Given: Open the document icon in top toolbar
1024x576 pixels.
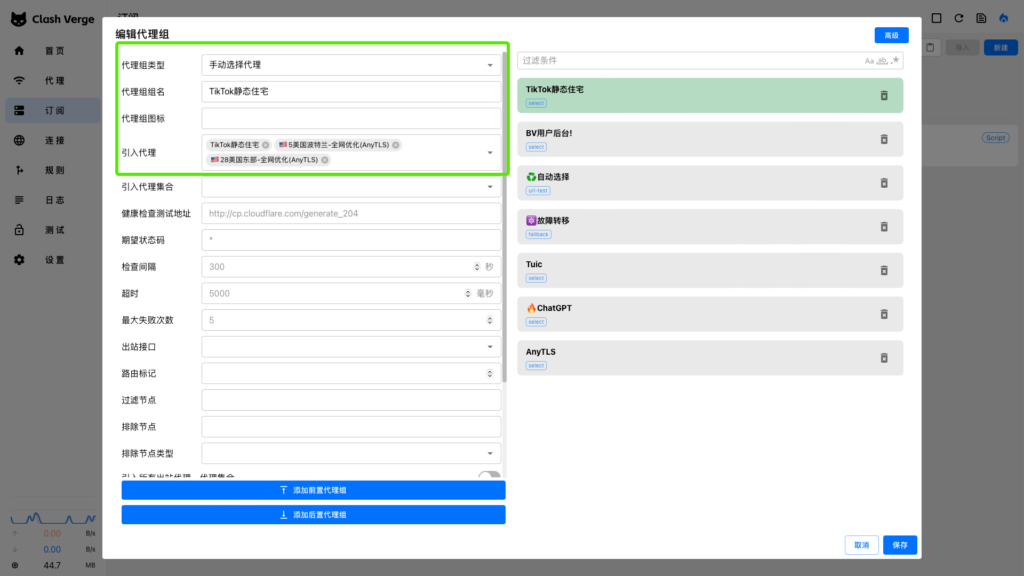Looking at the screenshot, I should point(981,18).
